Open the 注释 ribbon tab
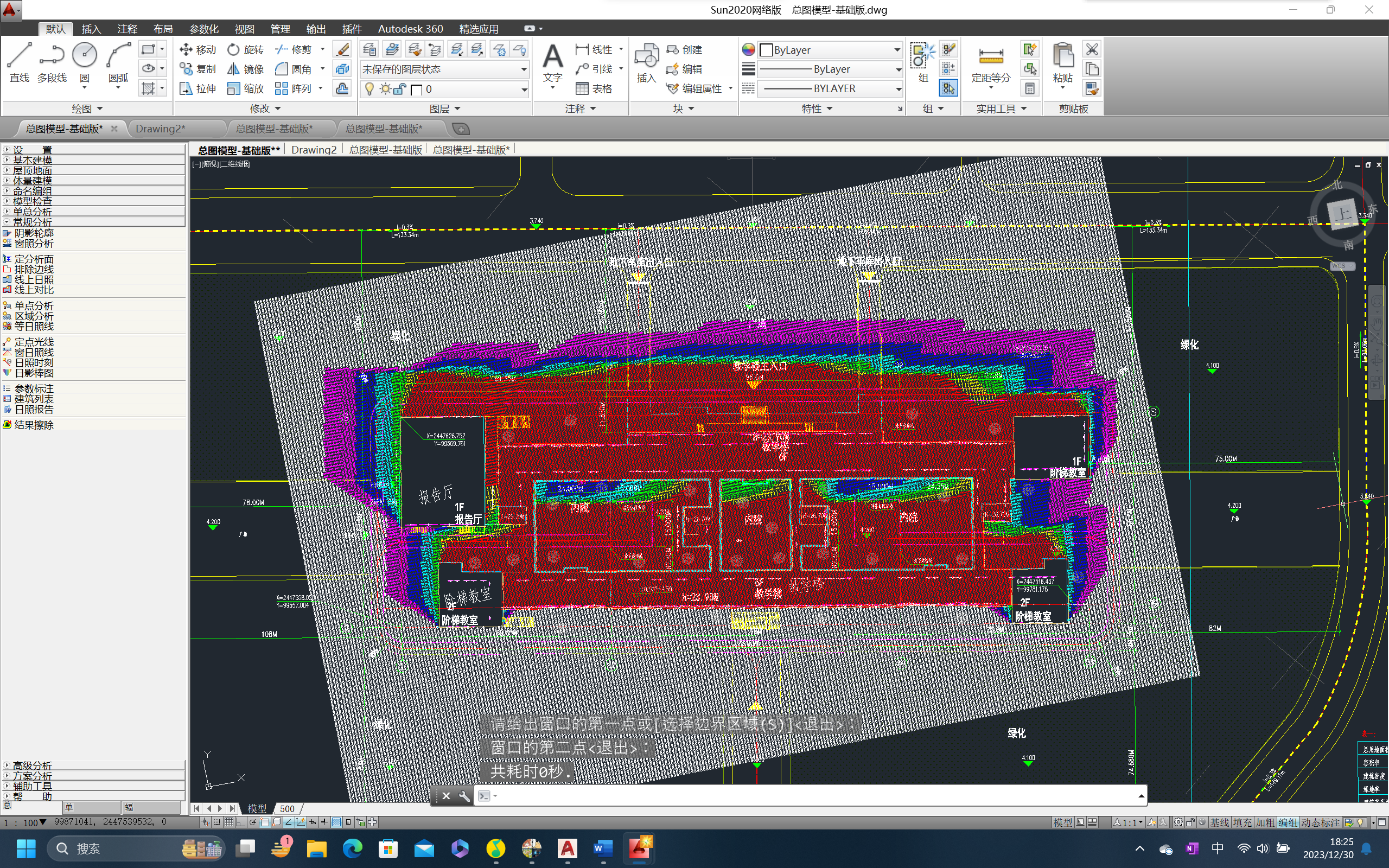 (x=127, y=29)
